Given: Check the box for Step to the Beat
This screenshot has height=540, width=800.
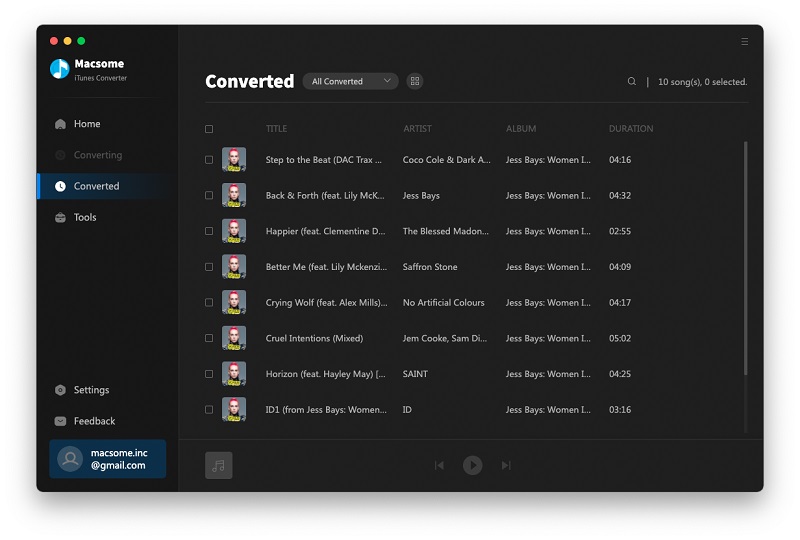Looking at the screenshot, I should click(x=209, y=160).
